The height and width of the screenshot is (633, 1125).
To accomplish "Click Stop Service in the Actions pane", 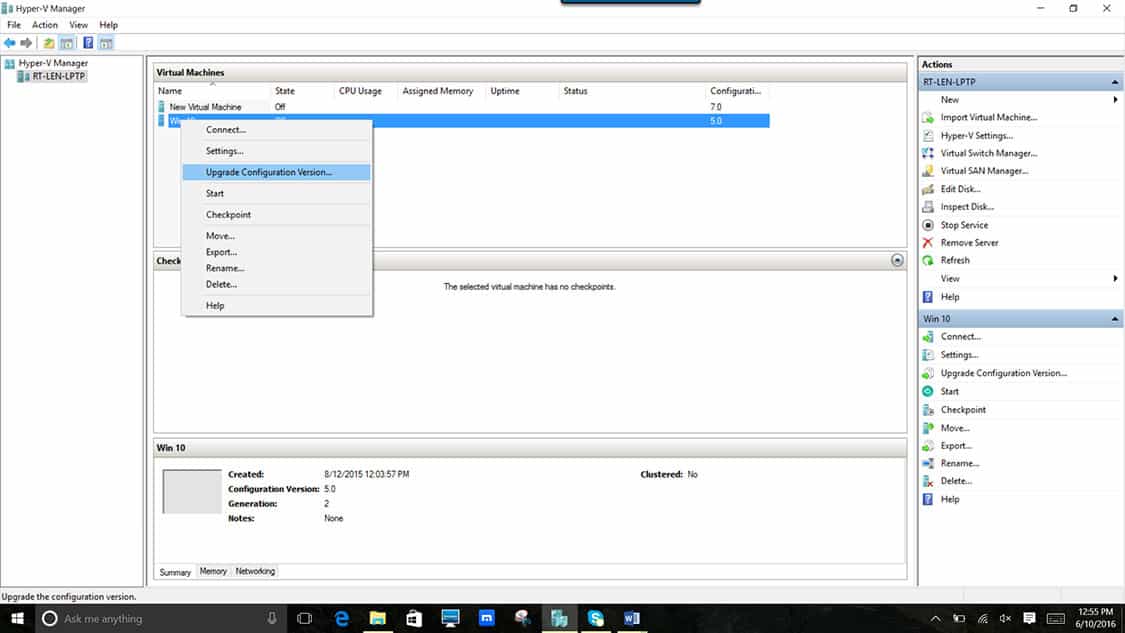I will click(964, 225).
